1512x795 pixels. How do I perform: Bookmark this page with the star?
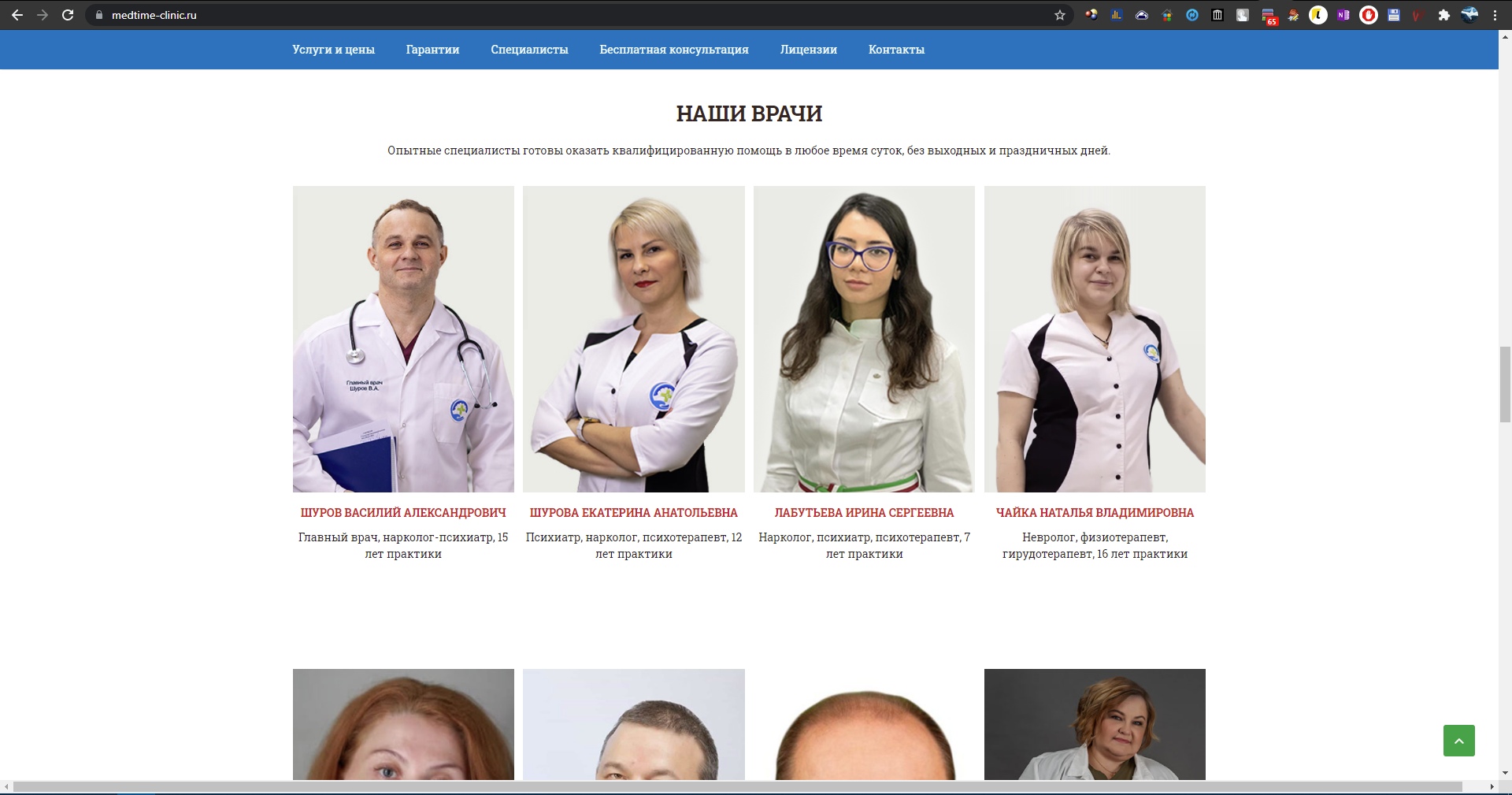click(1060, 15)
